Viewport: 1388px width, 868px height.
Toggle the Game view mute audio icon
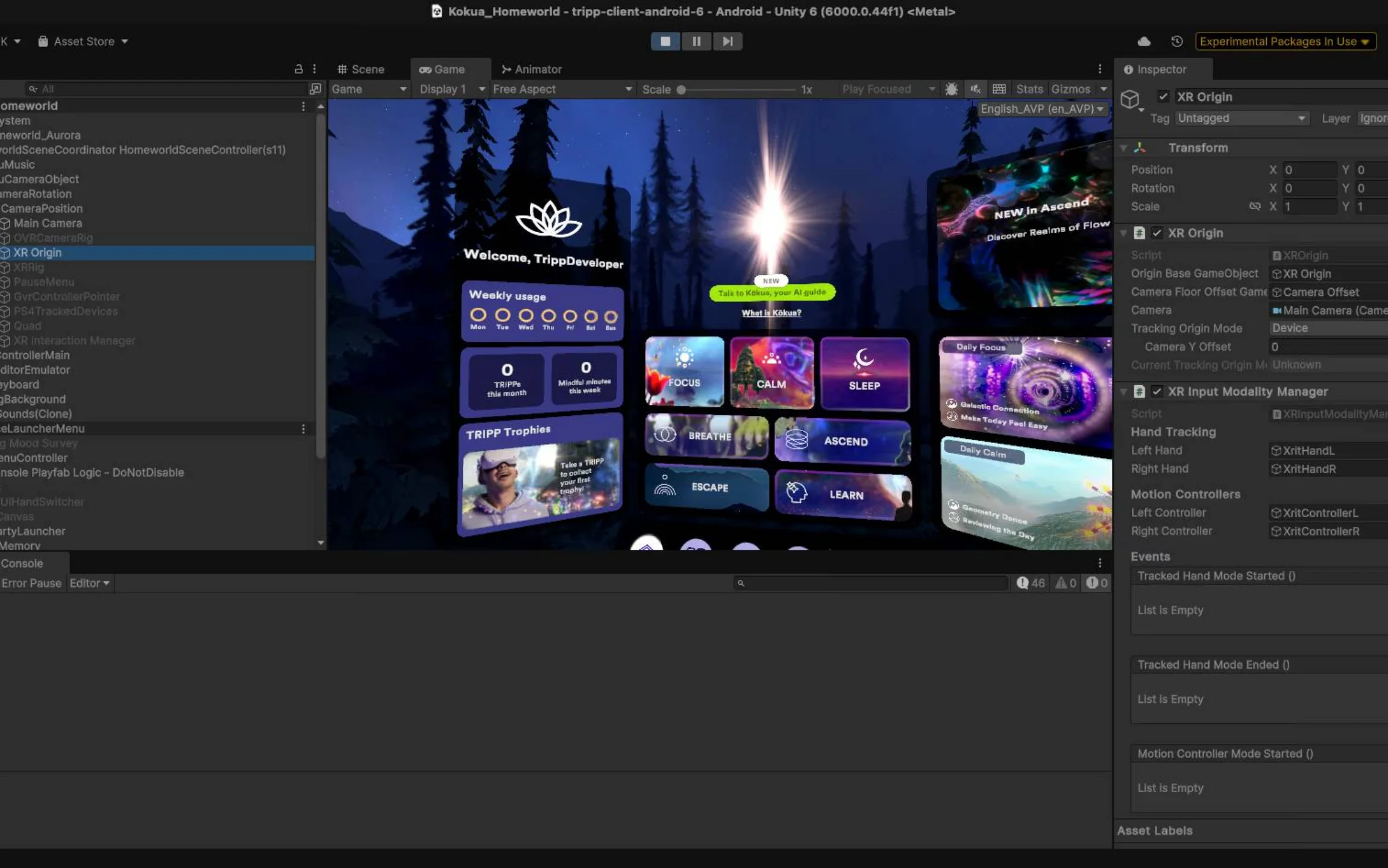pos(975,89)
